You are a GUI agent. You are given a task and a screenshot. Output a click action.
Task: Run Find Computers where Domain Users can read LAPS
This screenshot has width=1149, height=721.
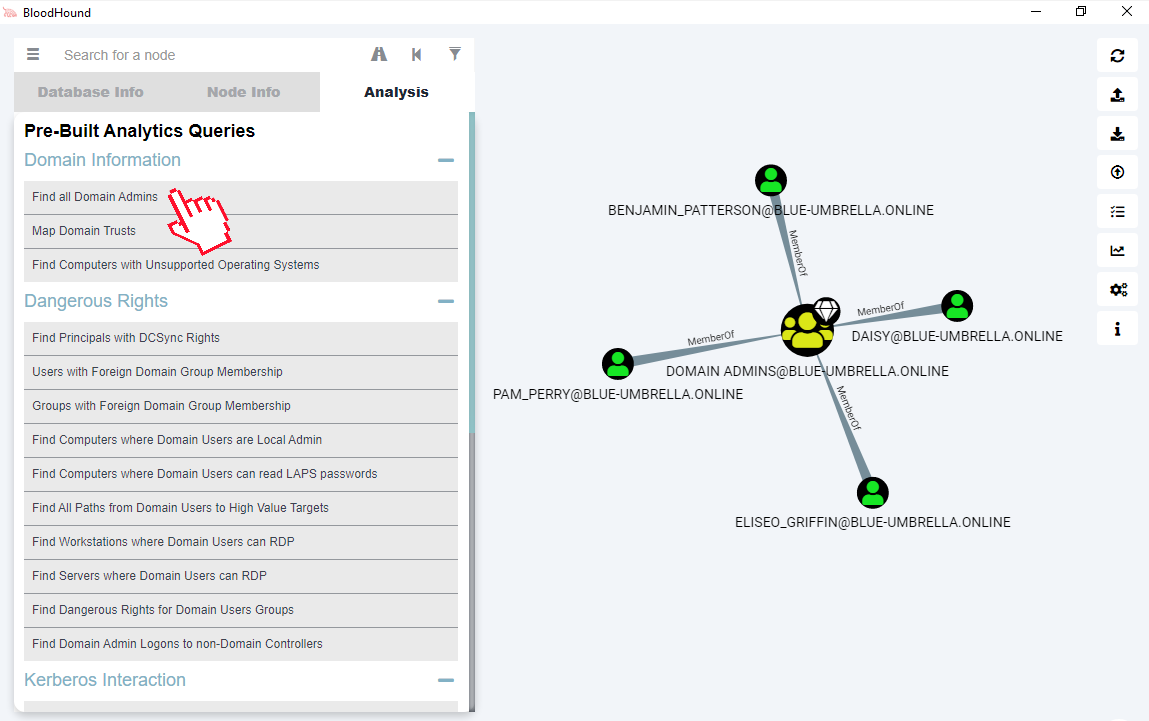241,474
